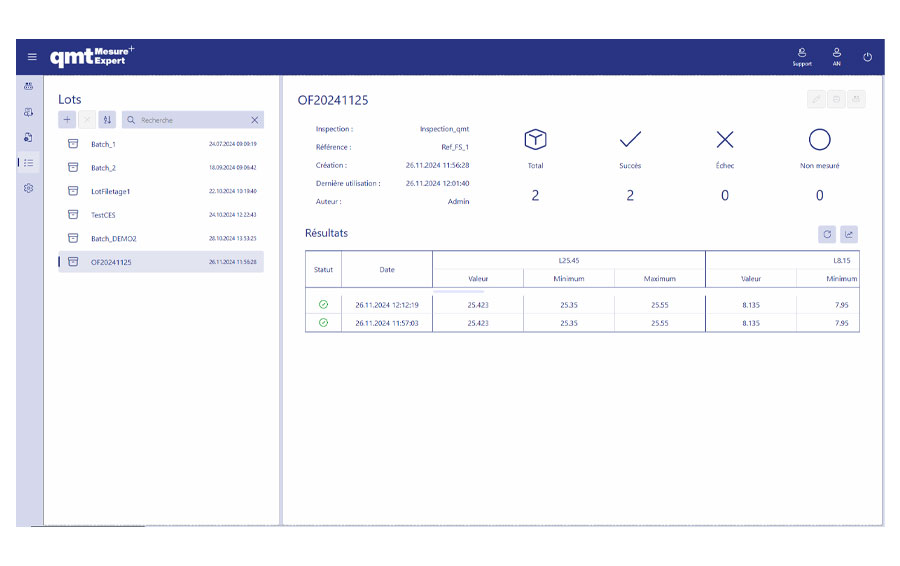Open the hamburger navigation menu
The image size is (900, 566).
click(x=31, y=57)
